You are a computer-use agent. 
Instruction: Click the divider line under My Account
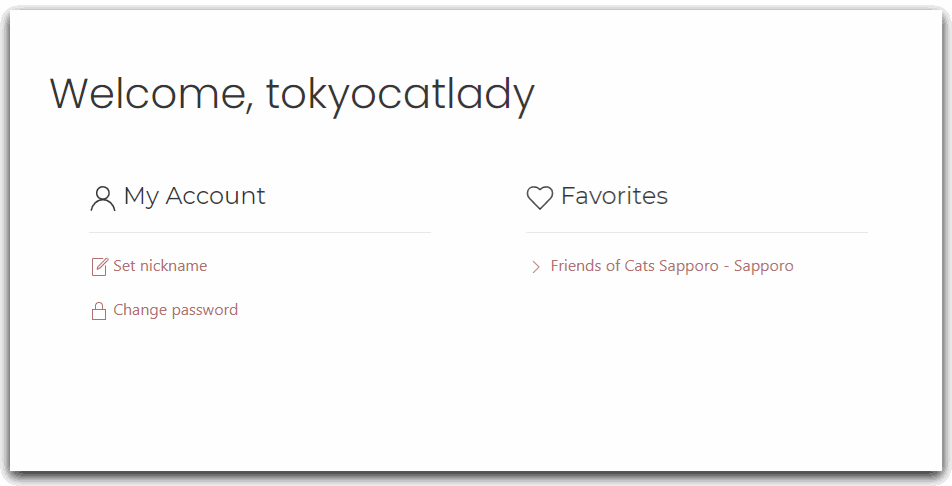coord(260,233)
